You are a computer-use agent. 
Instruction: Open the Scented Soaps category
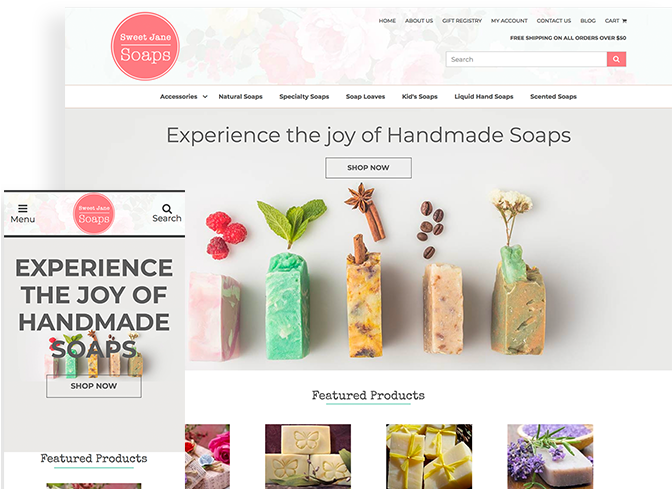[553, 96]
